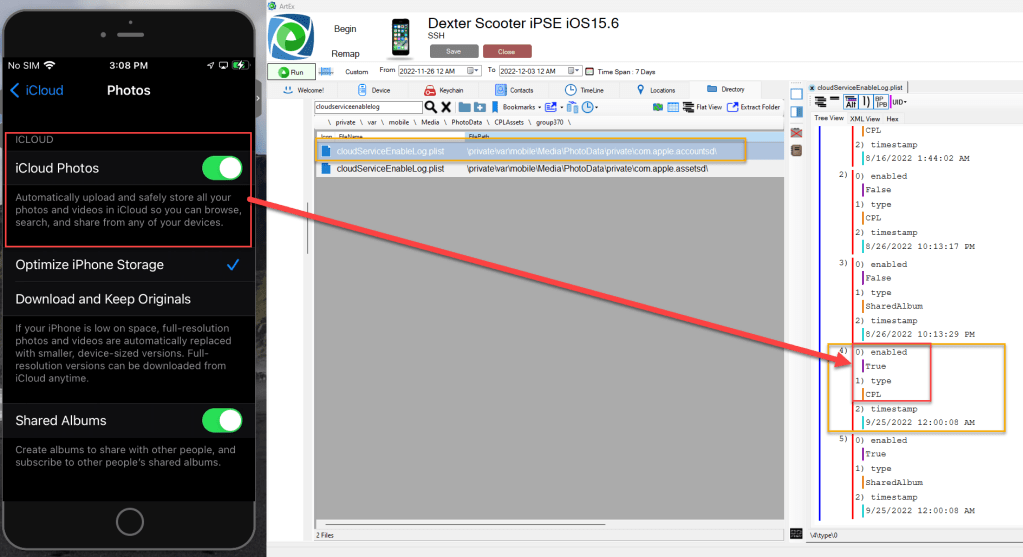1023x557 pixels.
Task: Click the add new folder icon
Action: click(x=480, y=107)
